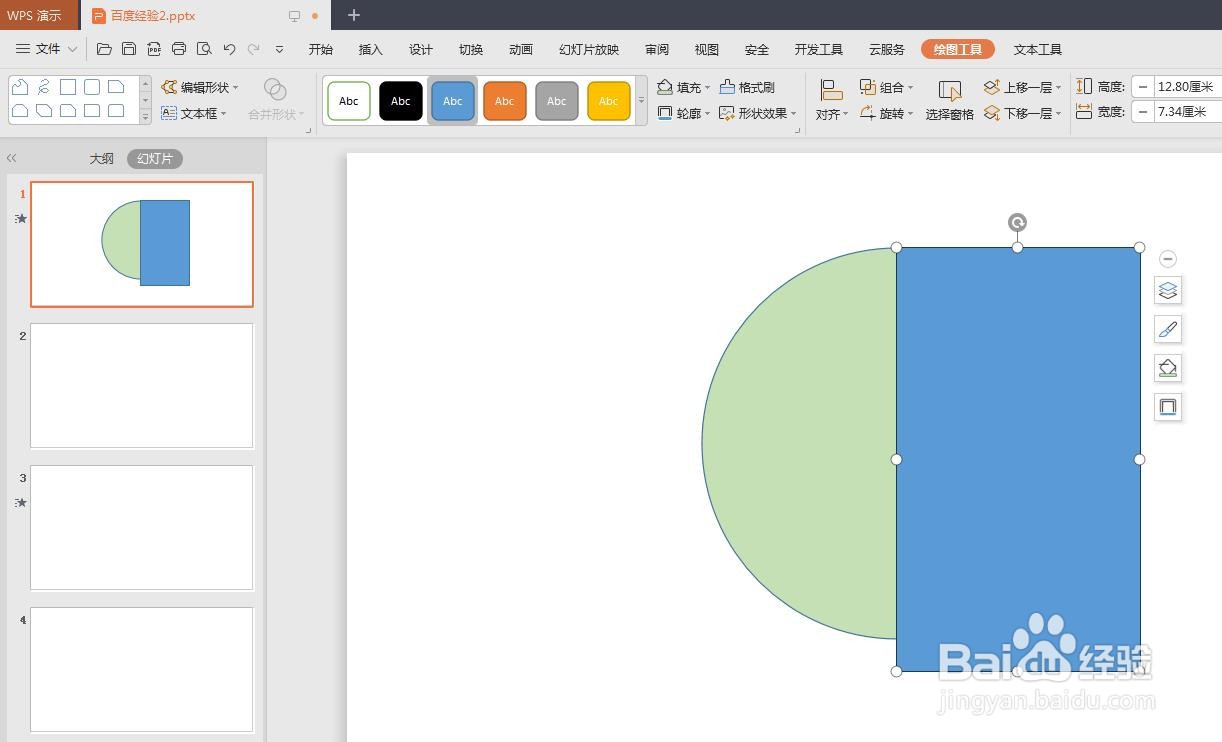Open the 幻灯片放映 tab
The width and height of the screenshot is (1222, 742).
[x=589, y=49]
